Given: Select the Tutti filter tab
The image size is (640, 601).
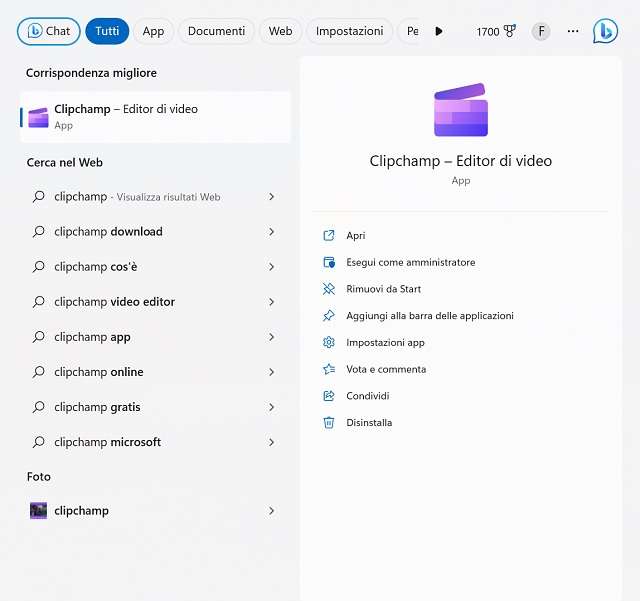Looking at the screenshot, I should coord(107,31).
